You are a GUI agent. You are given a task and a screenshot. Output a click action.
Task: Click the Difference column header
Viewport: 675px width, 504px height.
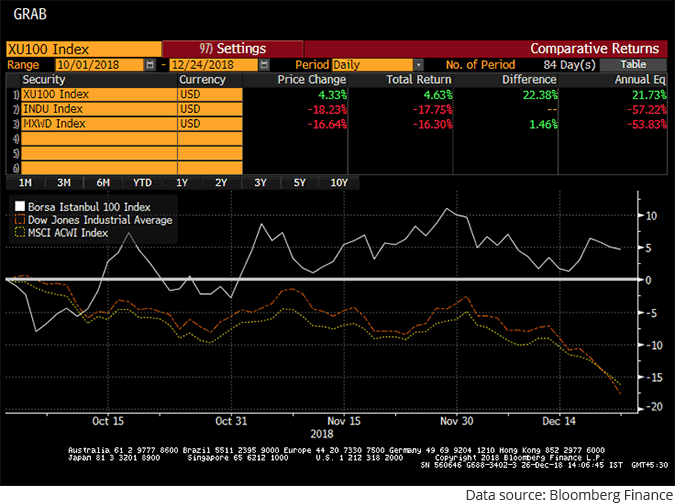529,80
